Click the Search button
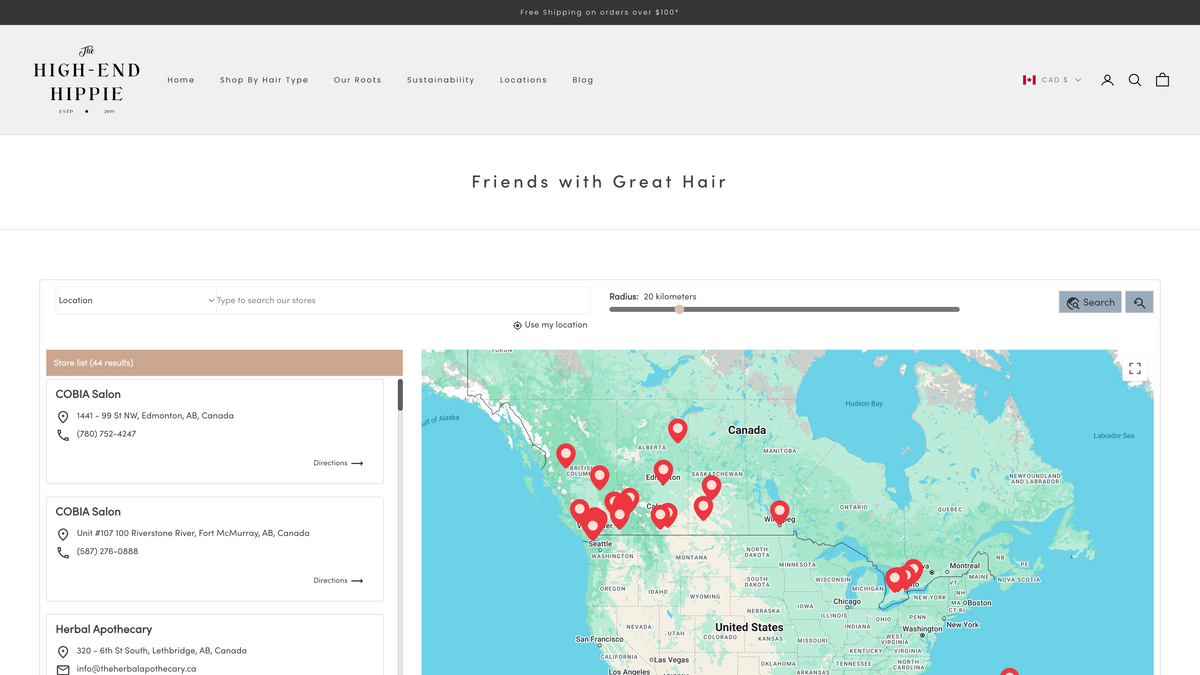 pyautogui.click(x=1090, y=302)
